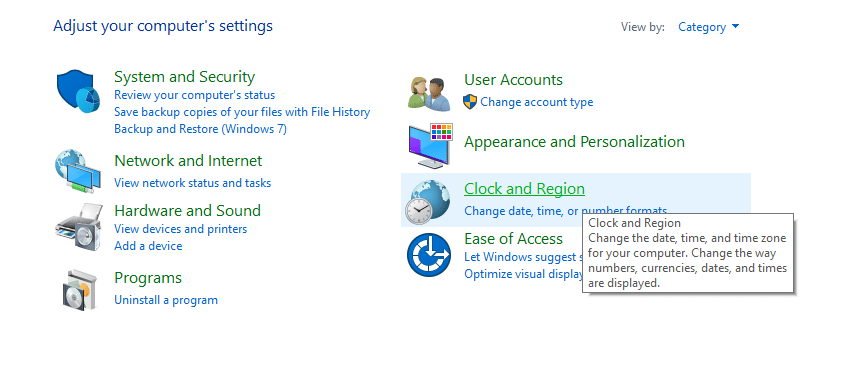Open the Hardware and Sound printer icon
This screenshot has width=845, height=390.
[x=78, y=226]
